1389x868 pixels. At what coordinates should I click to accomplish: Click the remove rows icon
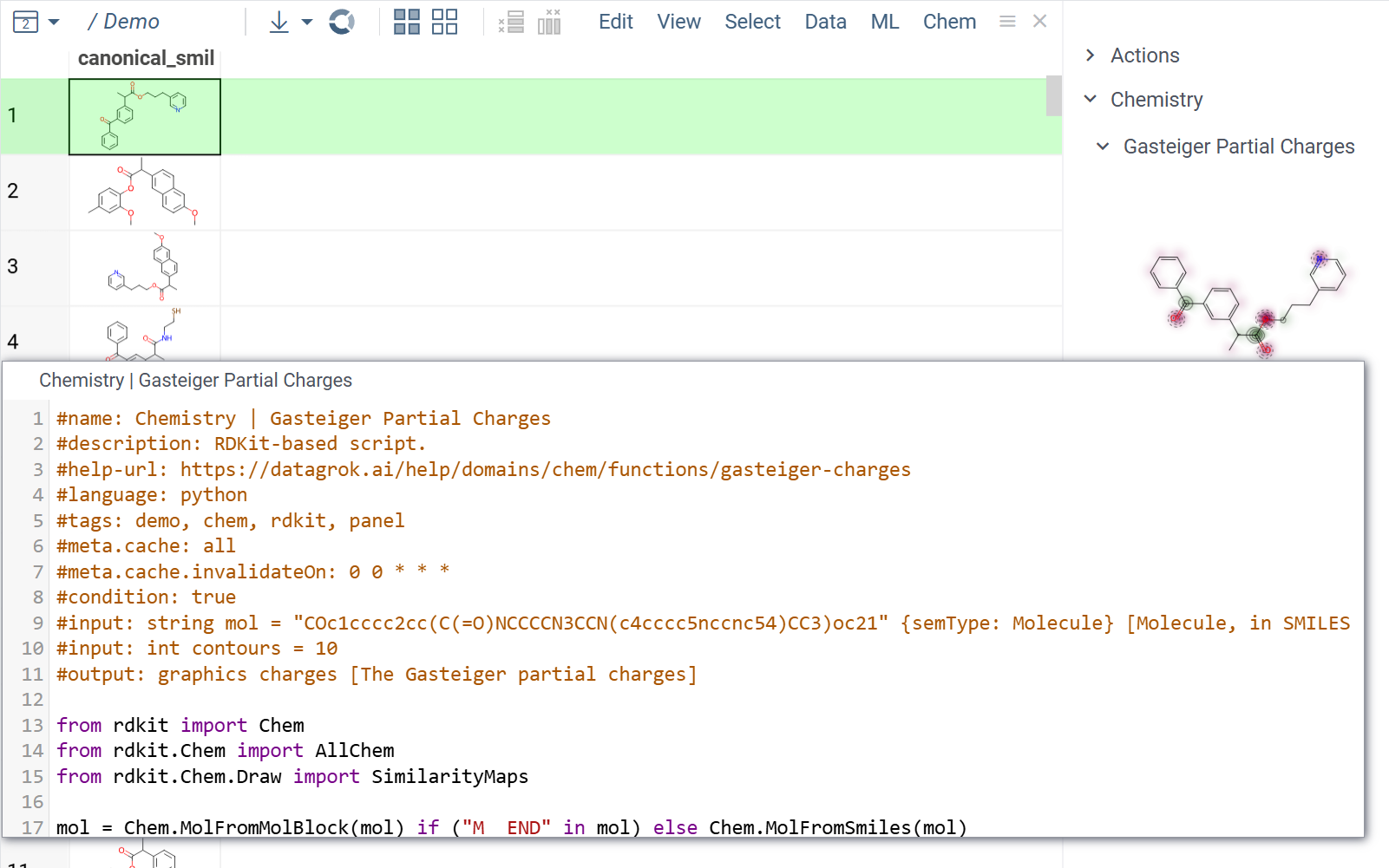click(x=511, y=22)
